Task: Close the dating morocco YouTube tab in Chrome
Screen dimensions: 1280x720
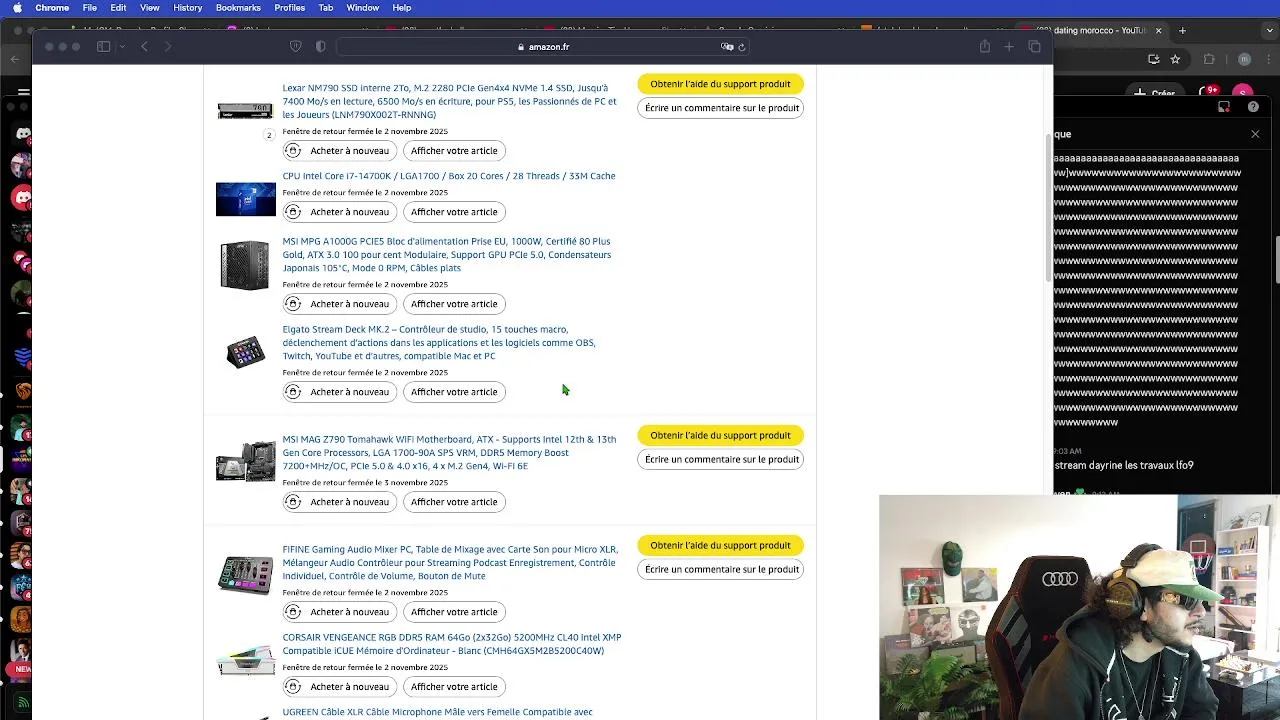Action: pos(1159,31)
